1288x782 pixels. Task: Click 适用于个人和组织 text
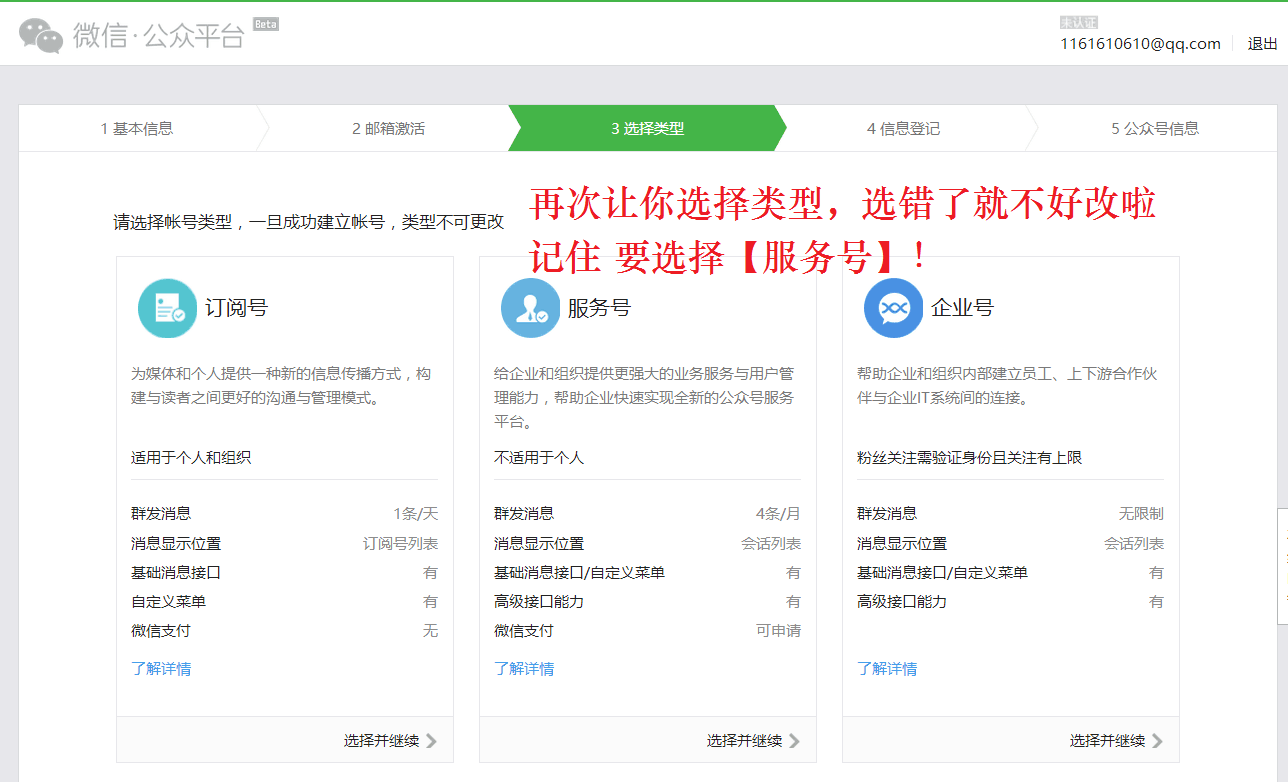[x=191, y=458]
